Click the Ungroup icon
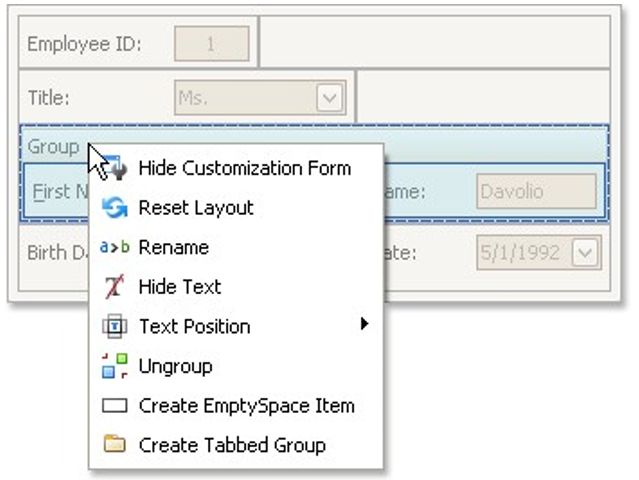Screen dimensions: 639x480 pos(115,366)
